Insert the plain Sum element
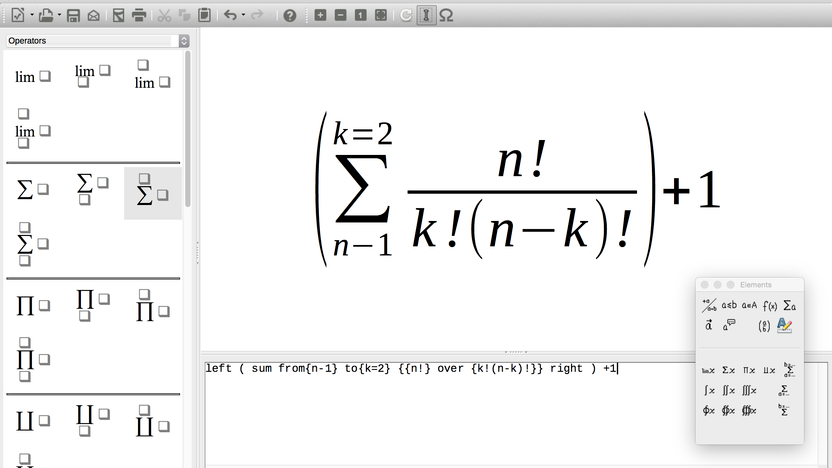Image resolution: width=832 pixels, height=468 pixels. [x=33, y=189]
